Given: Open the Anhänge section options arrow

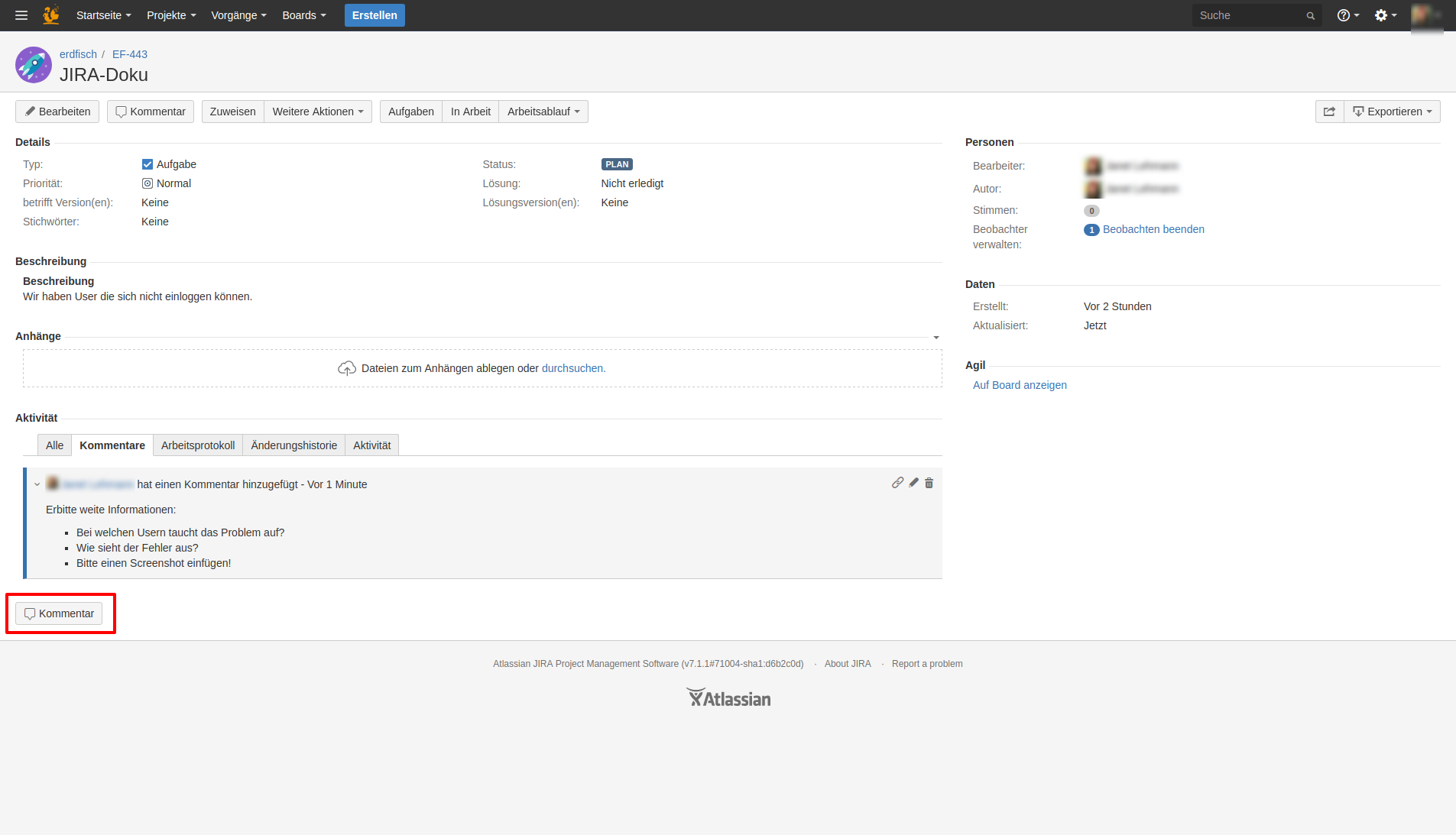Looking at the screenshot, I should [936, 337].
